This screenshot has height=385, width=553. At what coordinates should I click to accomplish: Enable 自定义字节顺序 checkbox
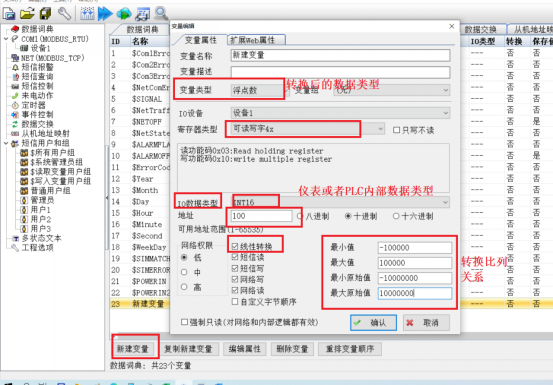[235, 302]
